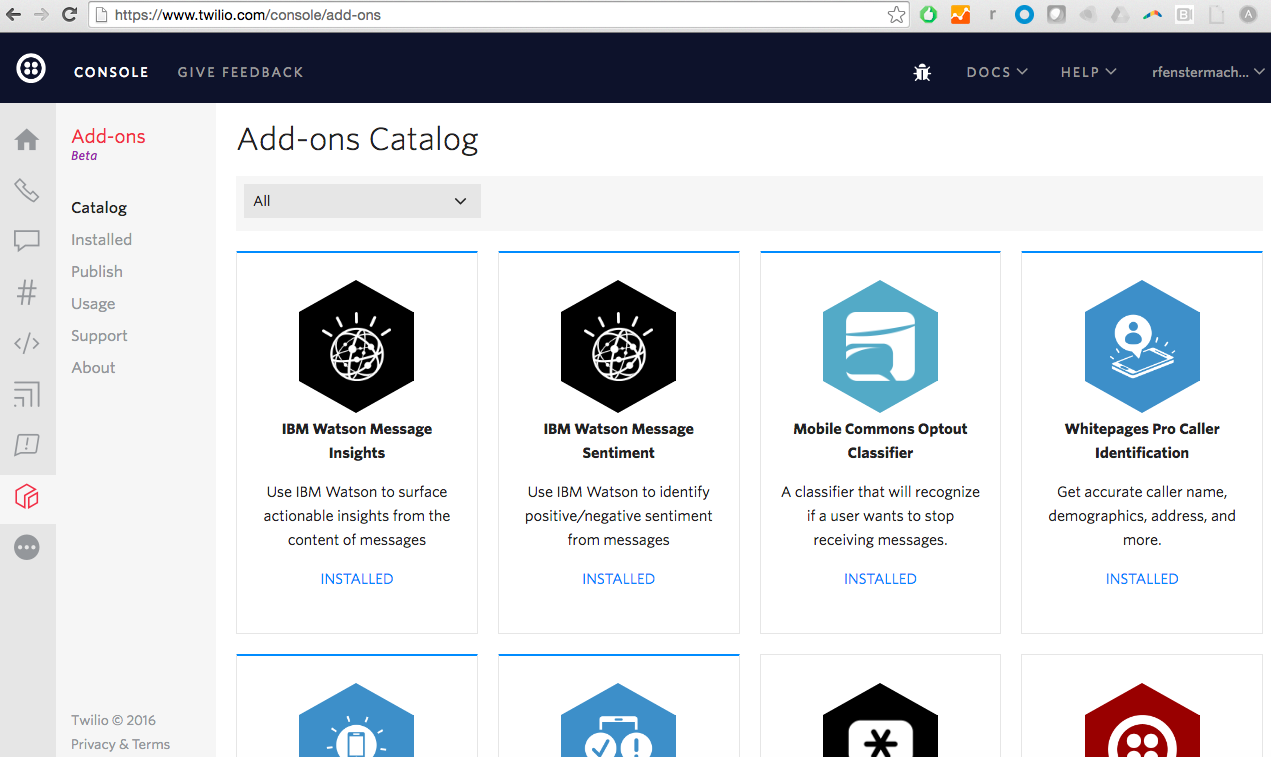Click the orange chart browser extension icon
The width and height of the screenshot is (1271, 757).
coord(960,15)
